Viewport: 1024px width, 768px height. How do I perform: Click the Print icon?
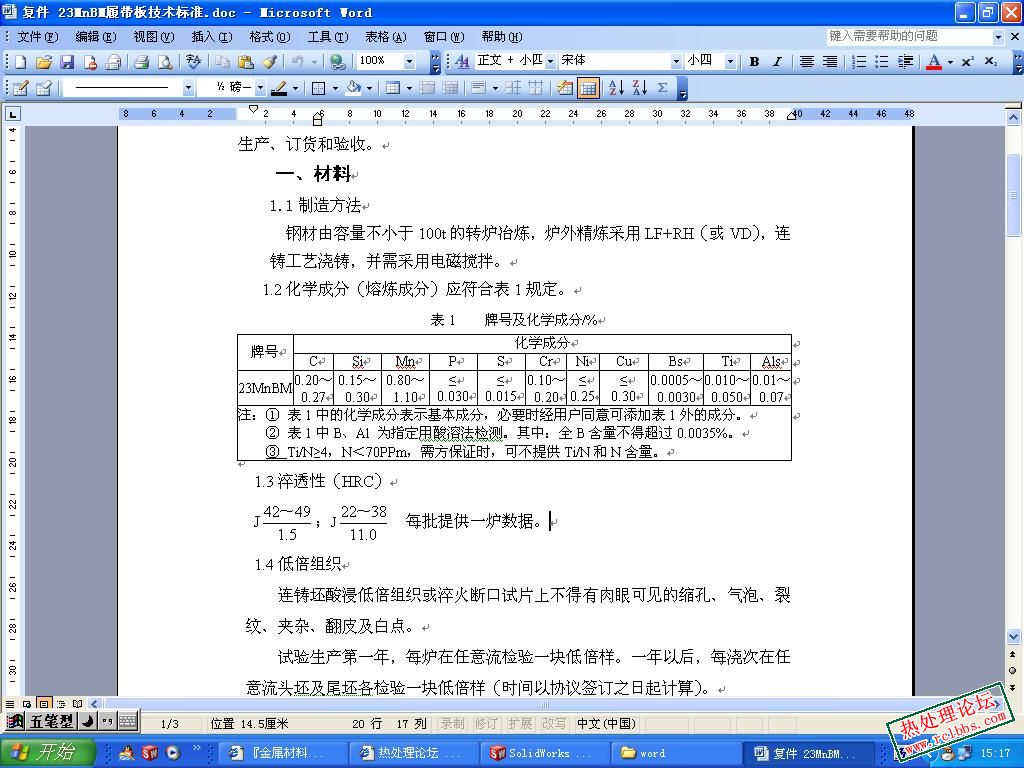tap(141, 62)
